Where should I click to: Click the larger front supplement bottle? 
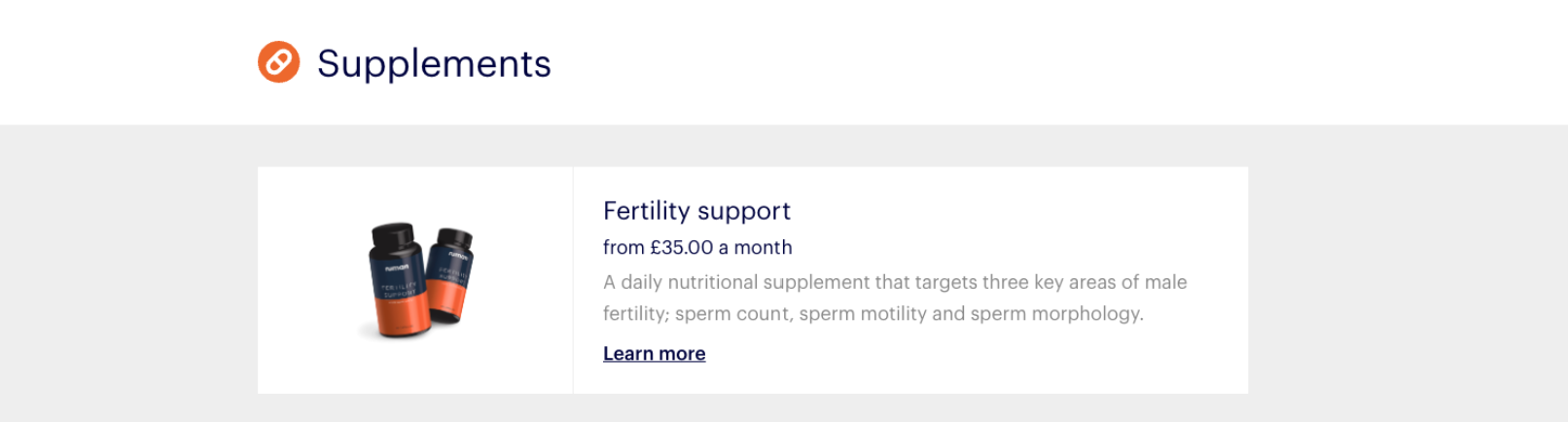397,283
